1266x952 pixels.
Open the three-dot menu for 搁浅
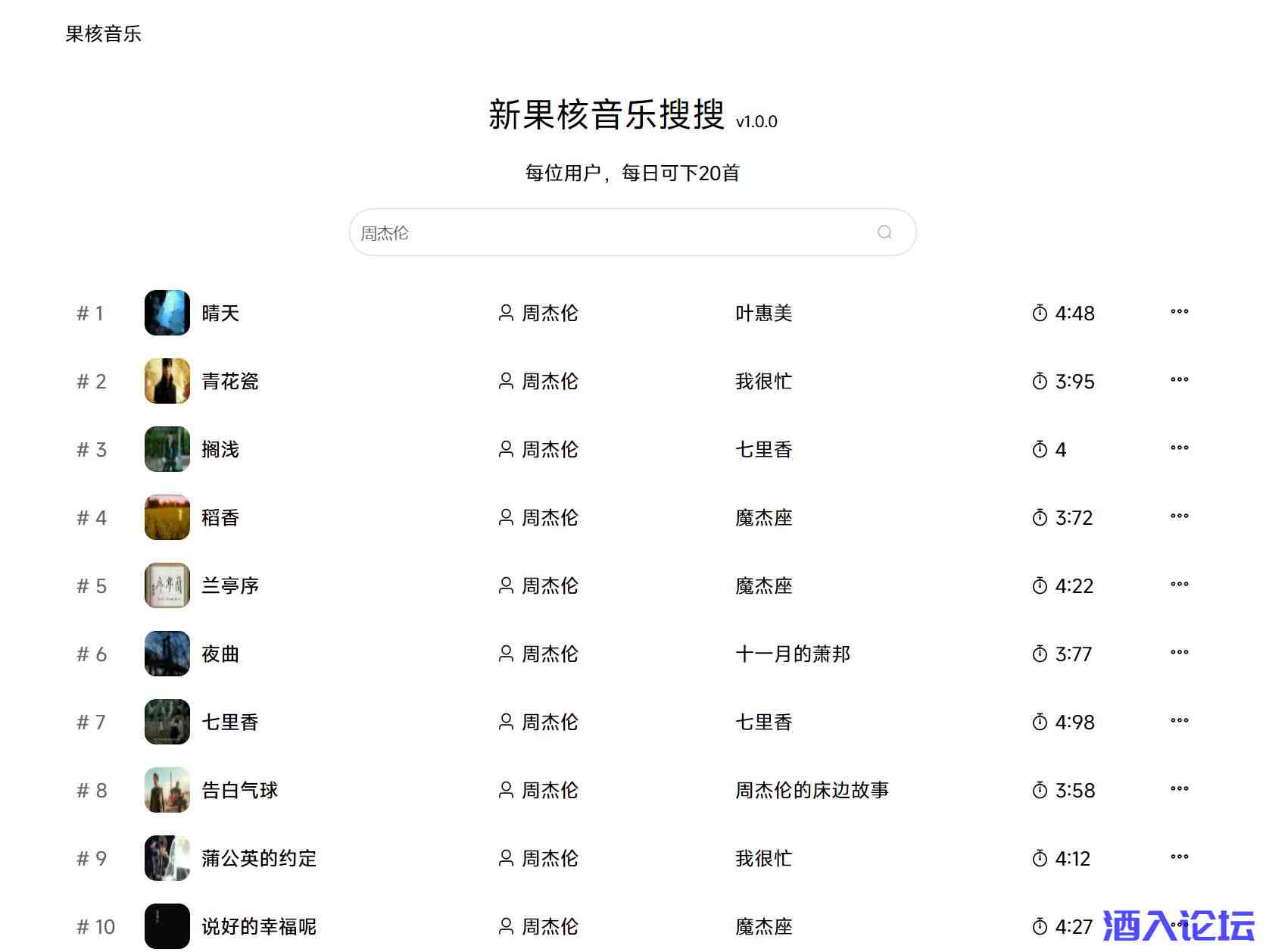(1179, 448)
